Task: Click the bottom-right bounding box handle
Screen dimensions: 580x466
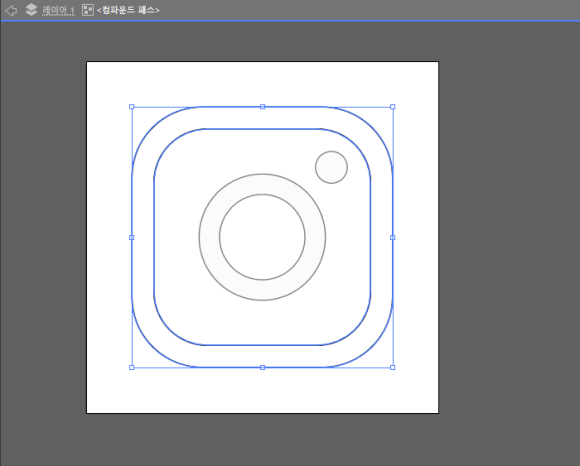Action: pos(393,367)
